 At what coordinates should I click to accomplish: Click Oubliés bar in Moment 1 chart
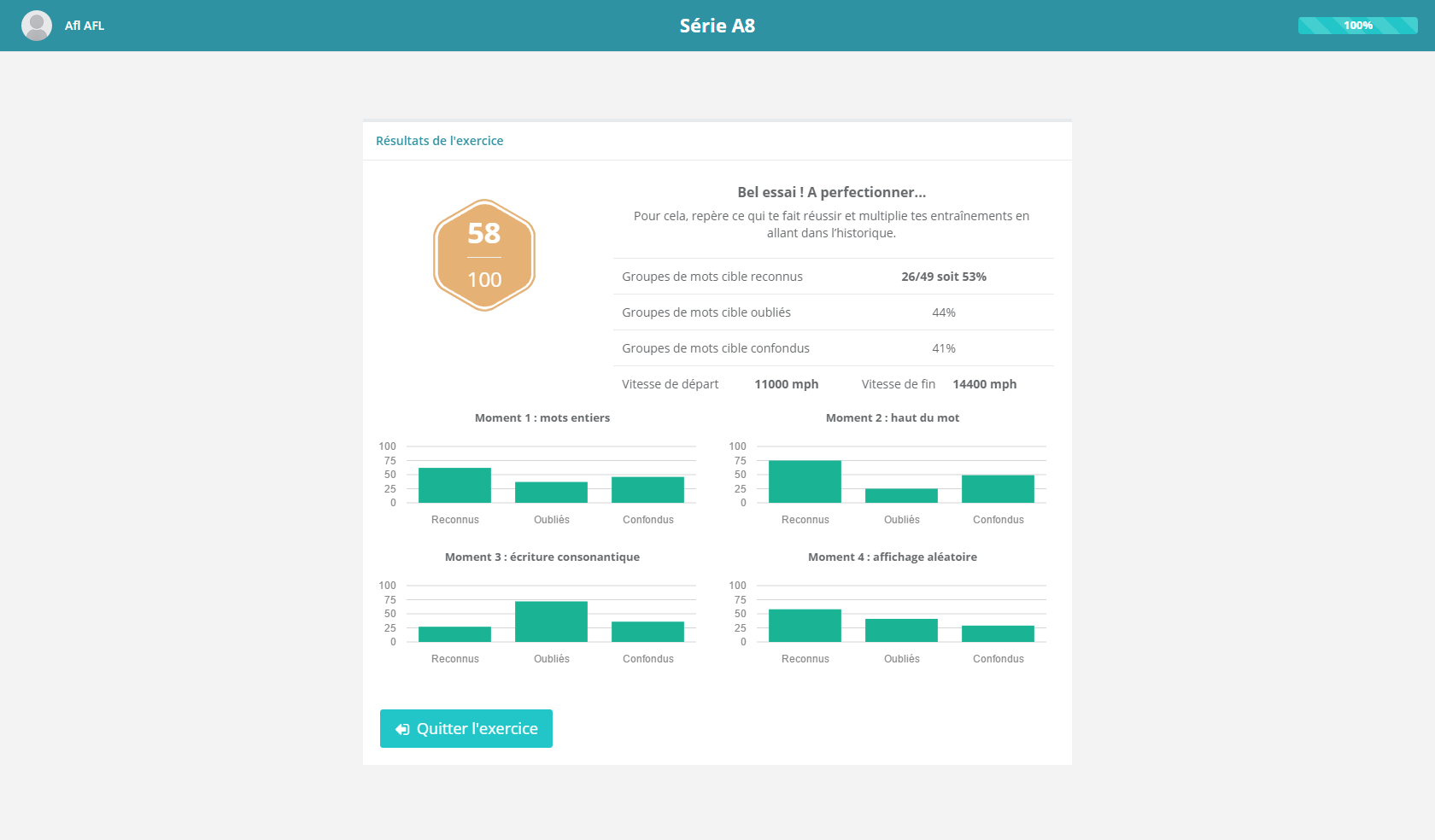click(551, 493)
